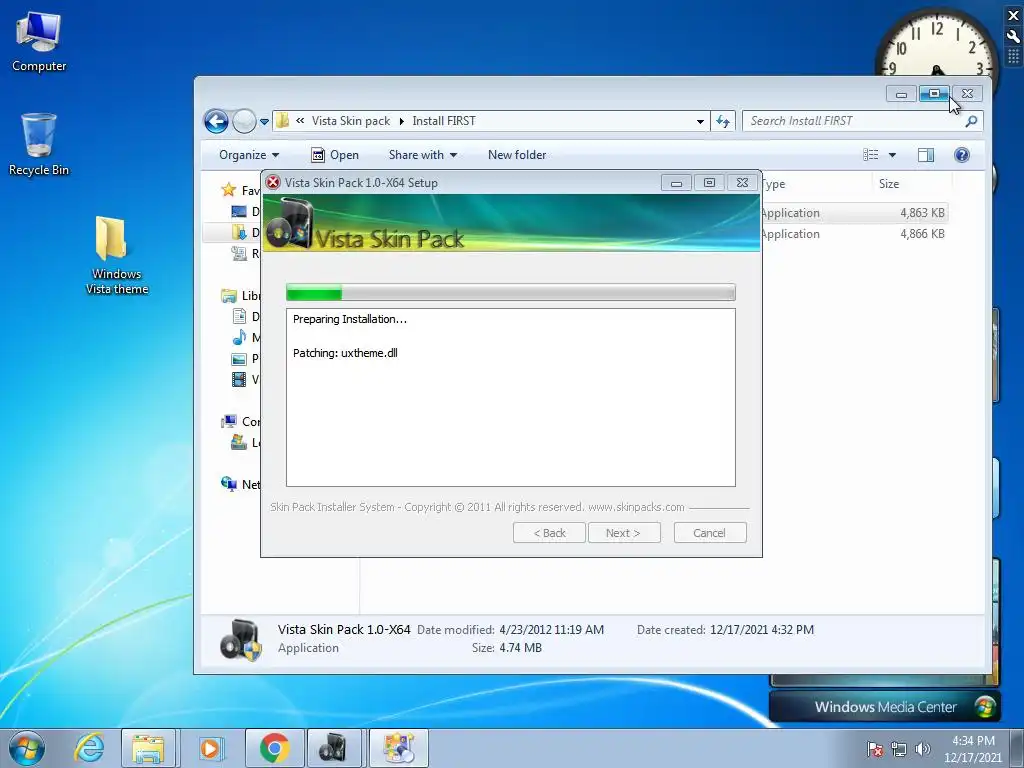This screenshot has height=768, width=1024.
Task: Open Windows Media Player taskbar icon
Action: (x=210, y=748)
